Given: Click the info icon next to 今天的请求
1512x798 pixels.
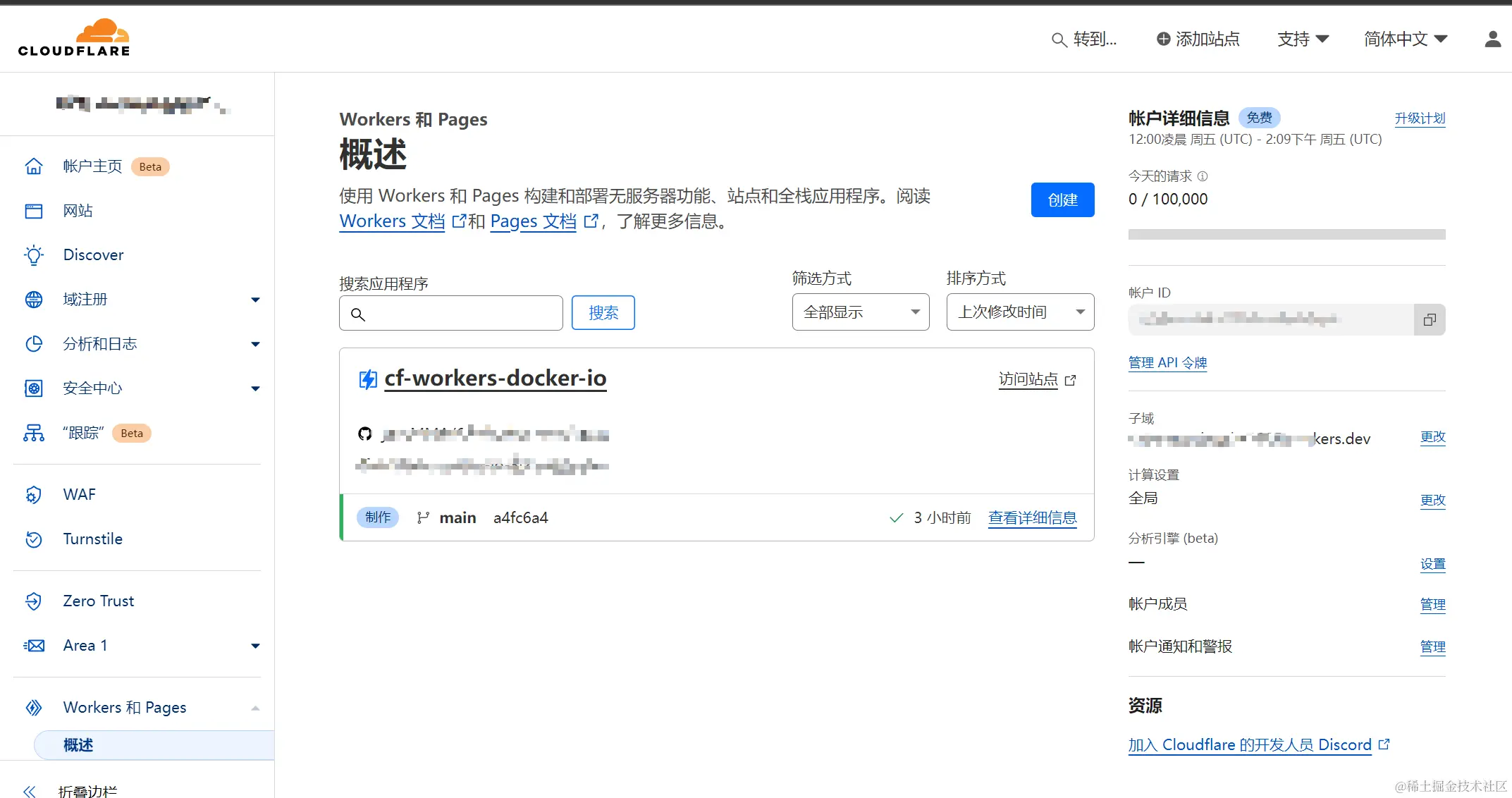Looking at the screenshot, I should pos(1203,176).
